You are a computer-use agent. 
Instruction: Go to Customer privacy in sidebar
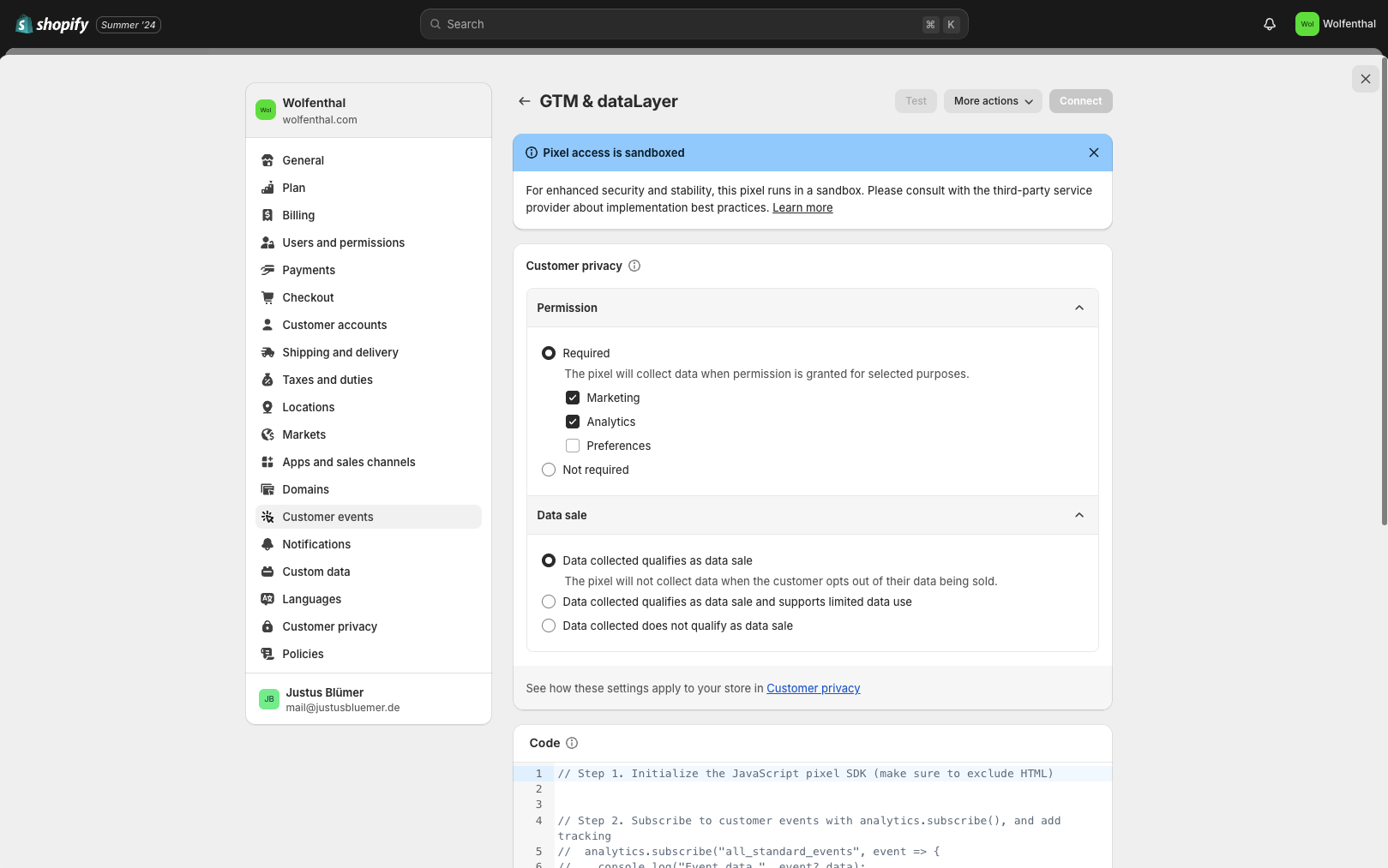click(x=329, y=626)
